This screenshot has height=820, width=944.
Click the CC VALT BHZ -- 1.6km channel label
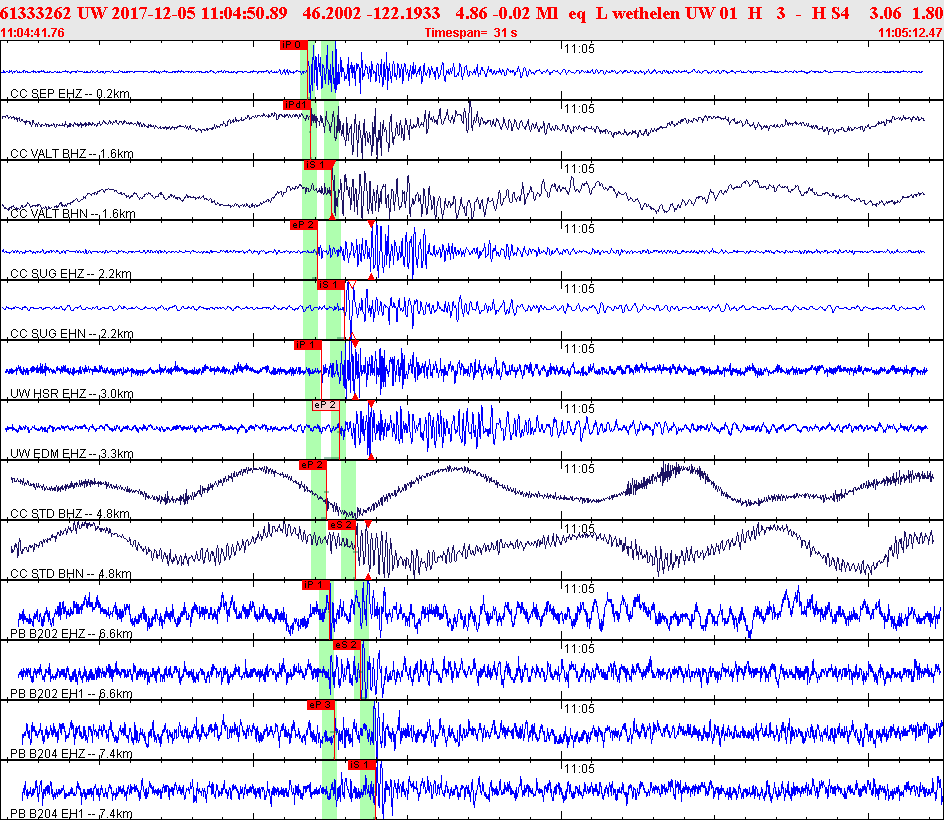[x=72, y=154]
